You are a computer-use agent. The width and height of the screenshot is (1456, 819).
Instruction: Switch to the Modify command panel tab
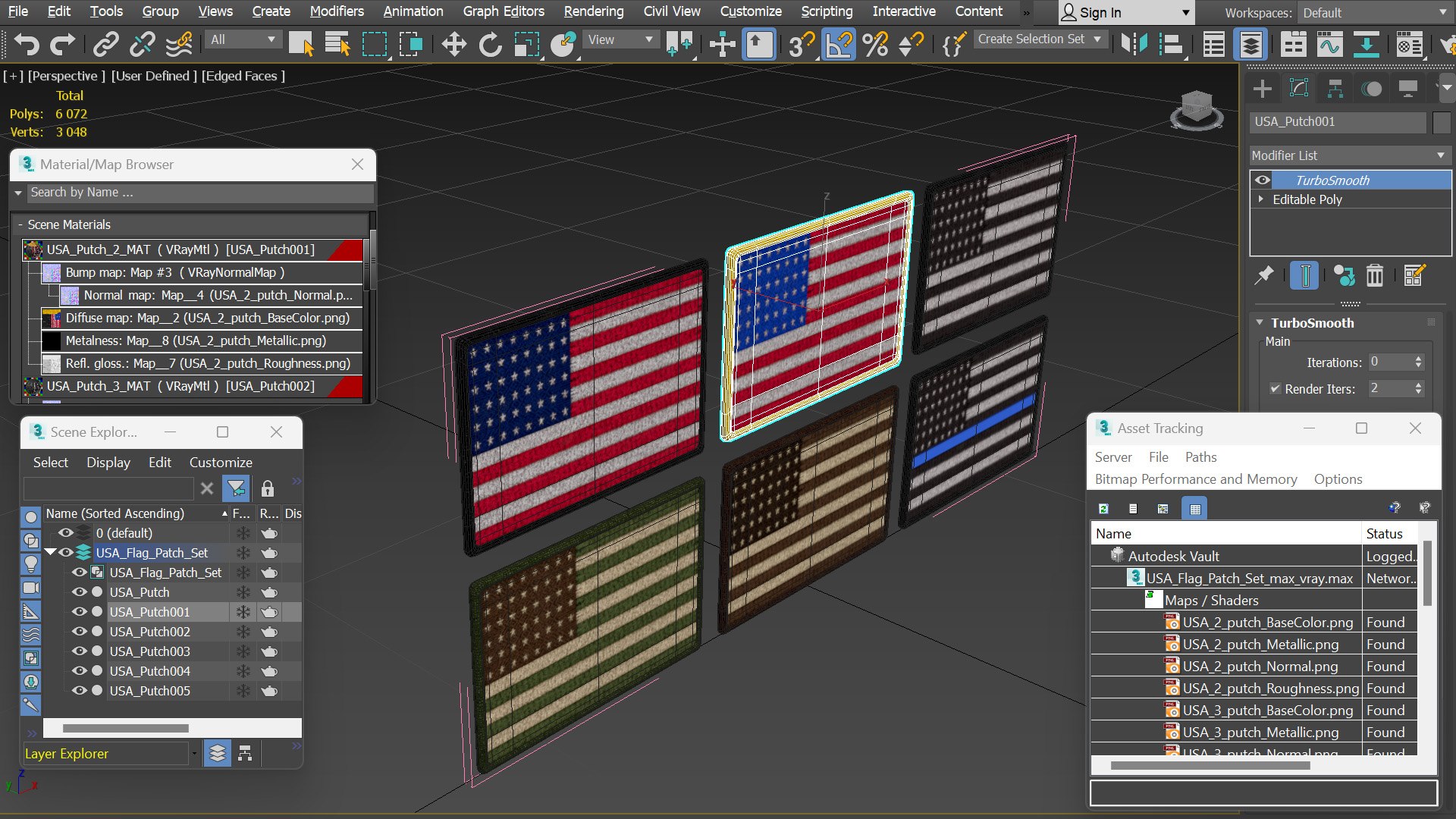tap(1299, 89)
